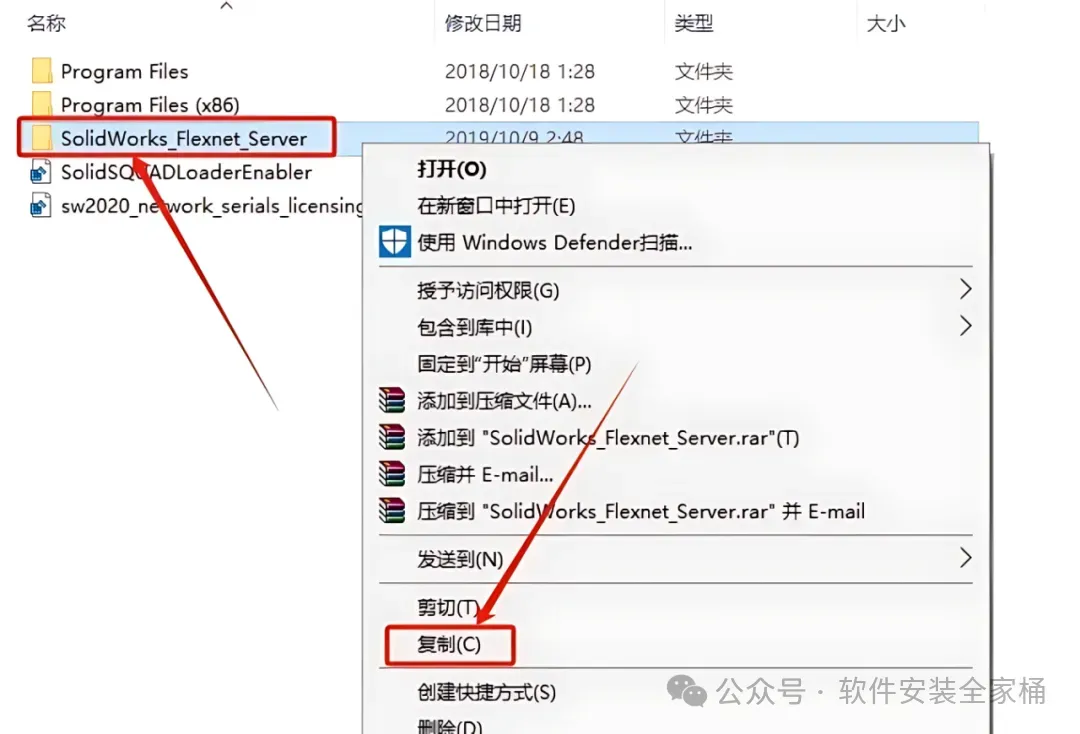Click the SolidWorks_Flexnet_Server folder icon
Screen dimensions: 1080x734
coord(41,138)
